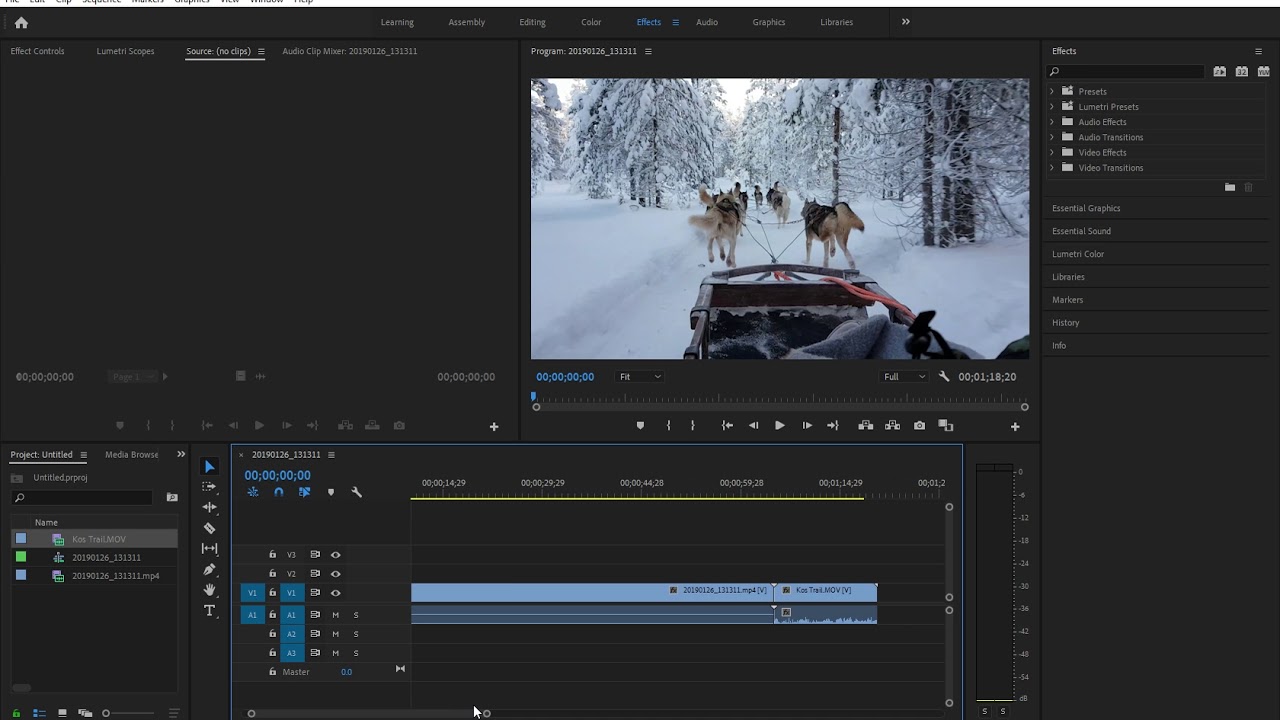Image resolution: width=1280 pixels, height=720 pixels.
Task: Mark In point in Program monitor
Action: click(x=669, y=425)
